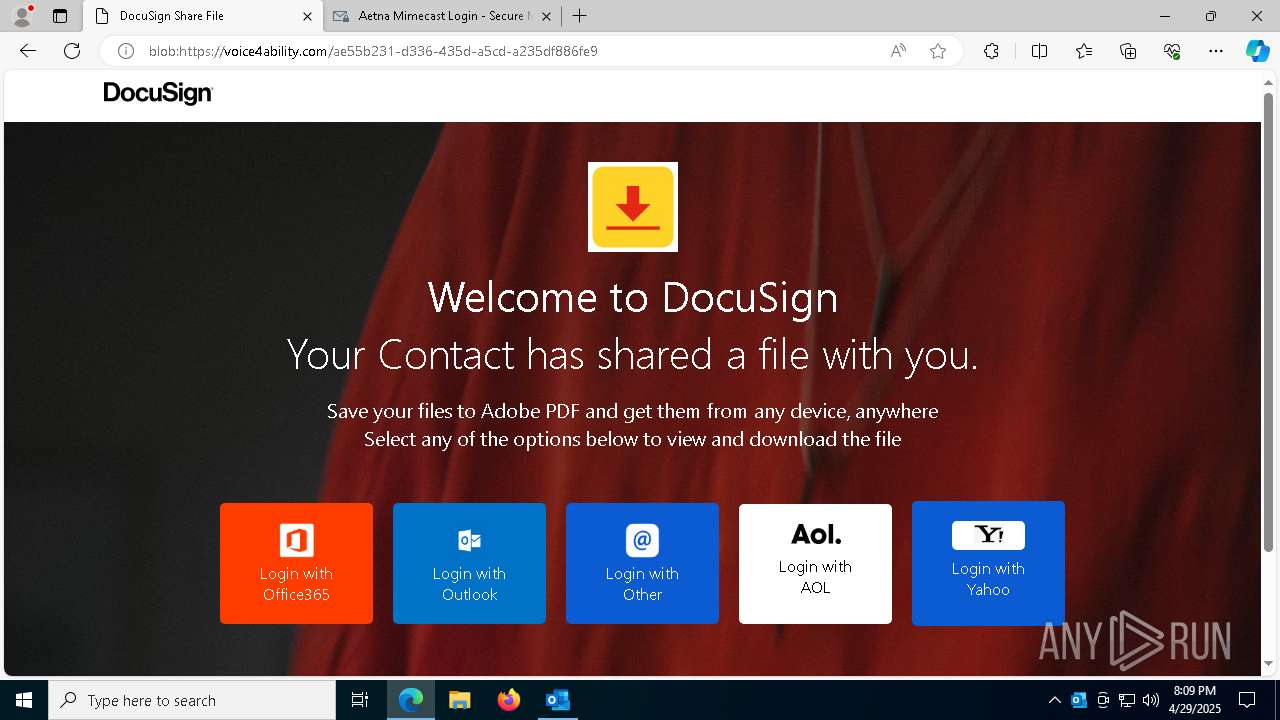Open Outlook from the taskbar
Screen dimensions: 1280x720
pyautogui.click(x=558, y=700)
